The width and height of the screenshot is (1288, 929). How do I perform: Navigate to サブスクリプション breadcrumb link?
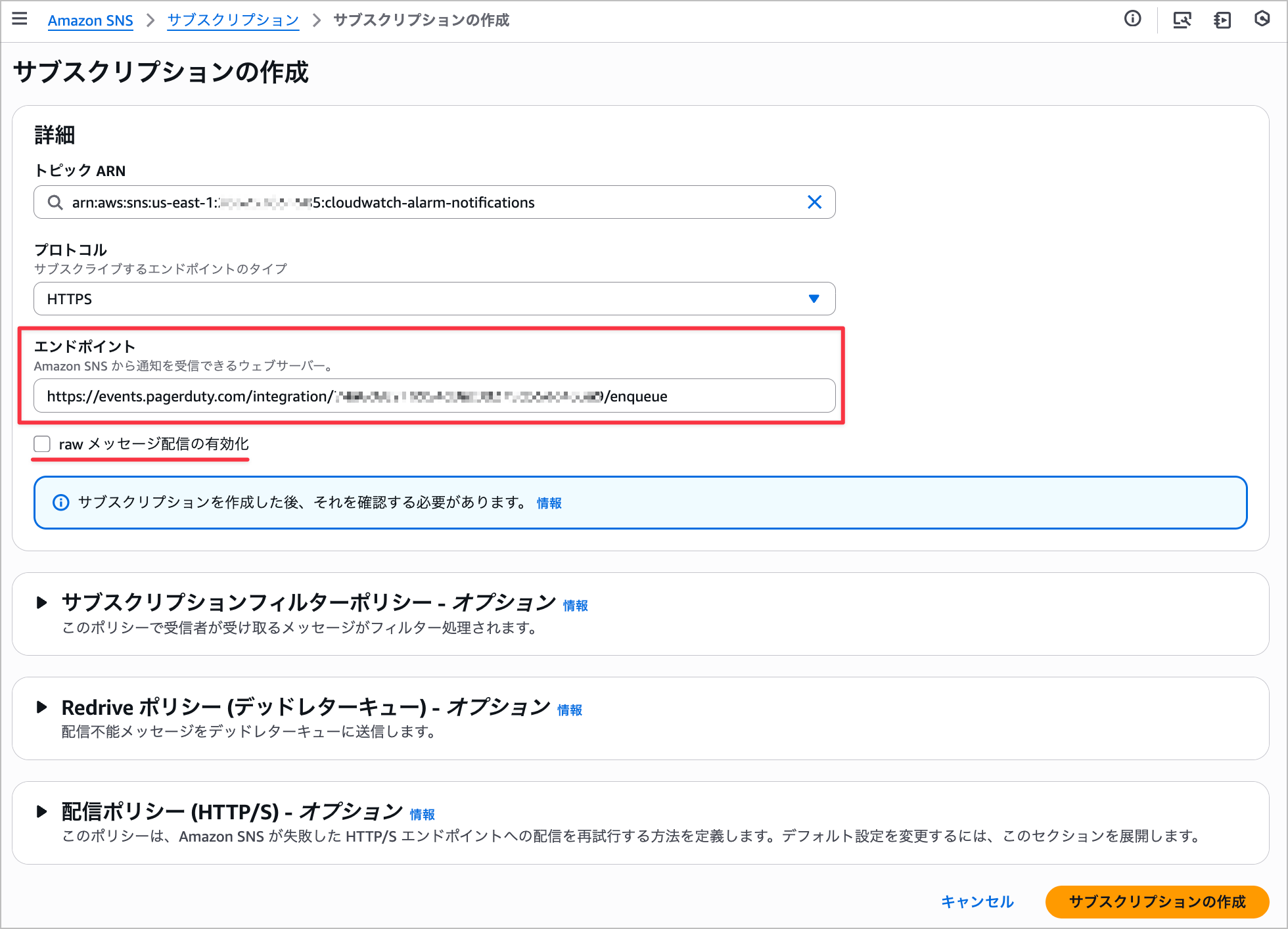(x=233, y=20)
